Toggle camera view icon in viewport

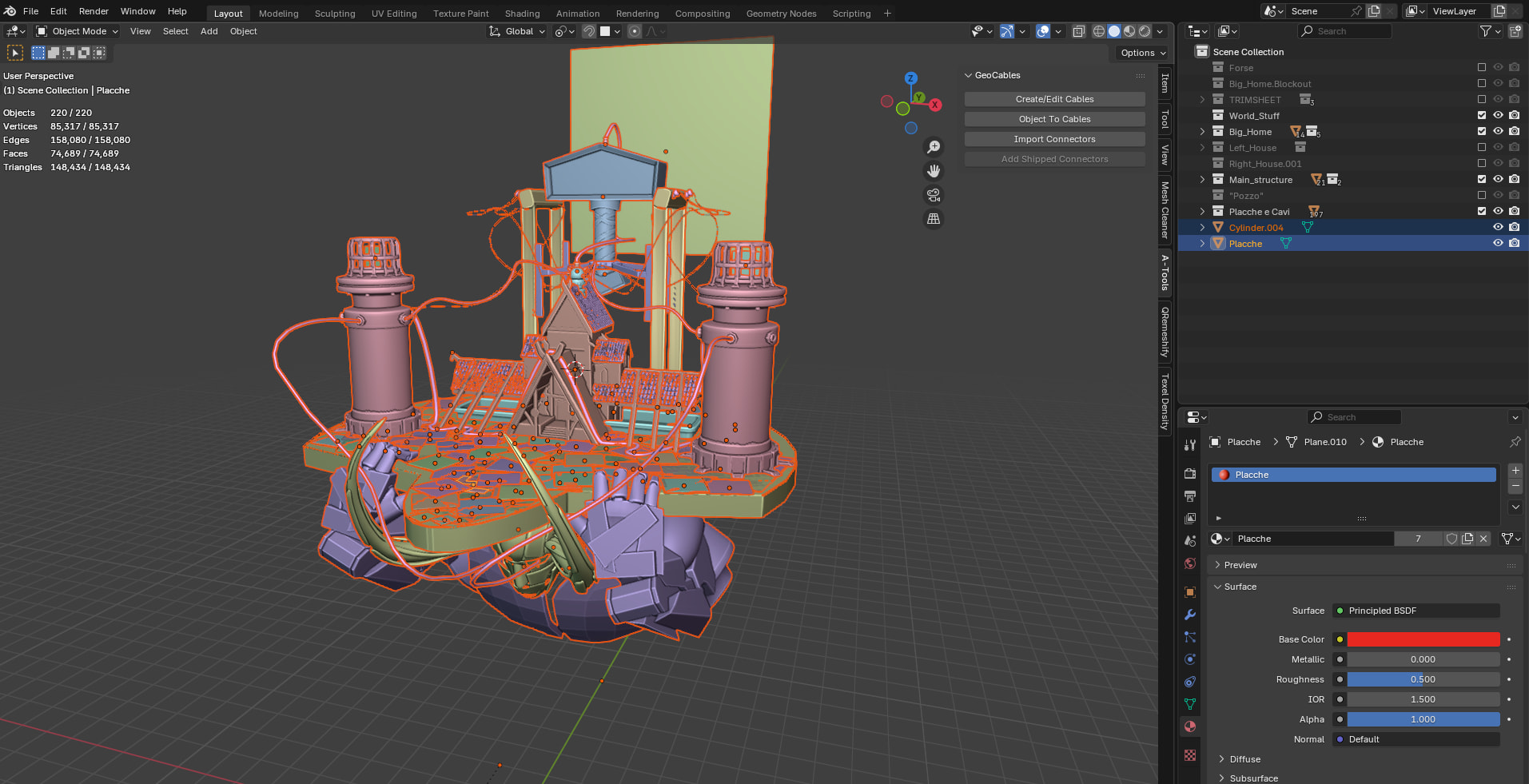click(x=933, y=195)
